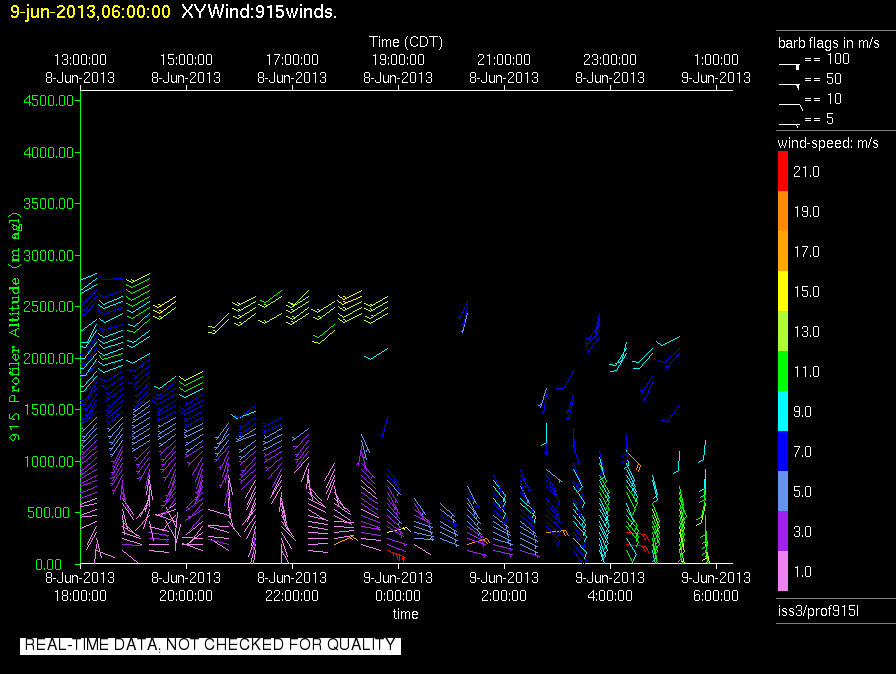
Task: Click the '8-Jun-2013 22:00:00' bottom axis tick
Action: (292, 587)
